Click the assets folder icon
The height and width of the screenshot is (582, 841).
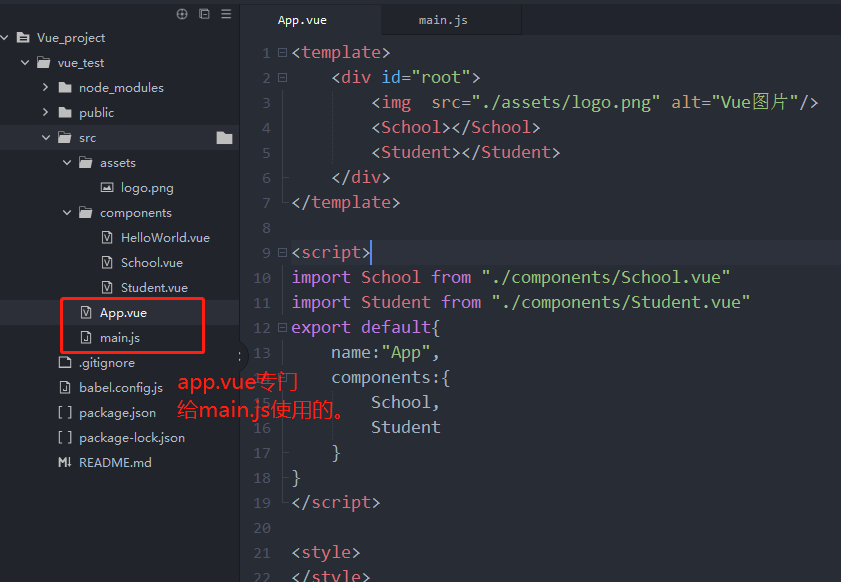pyautogui.click(x=86, y=163)
